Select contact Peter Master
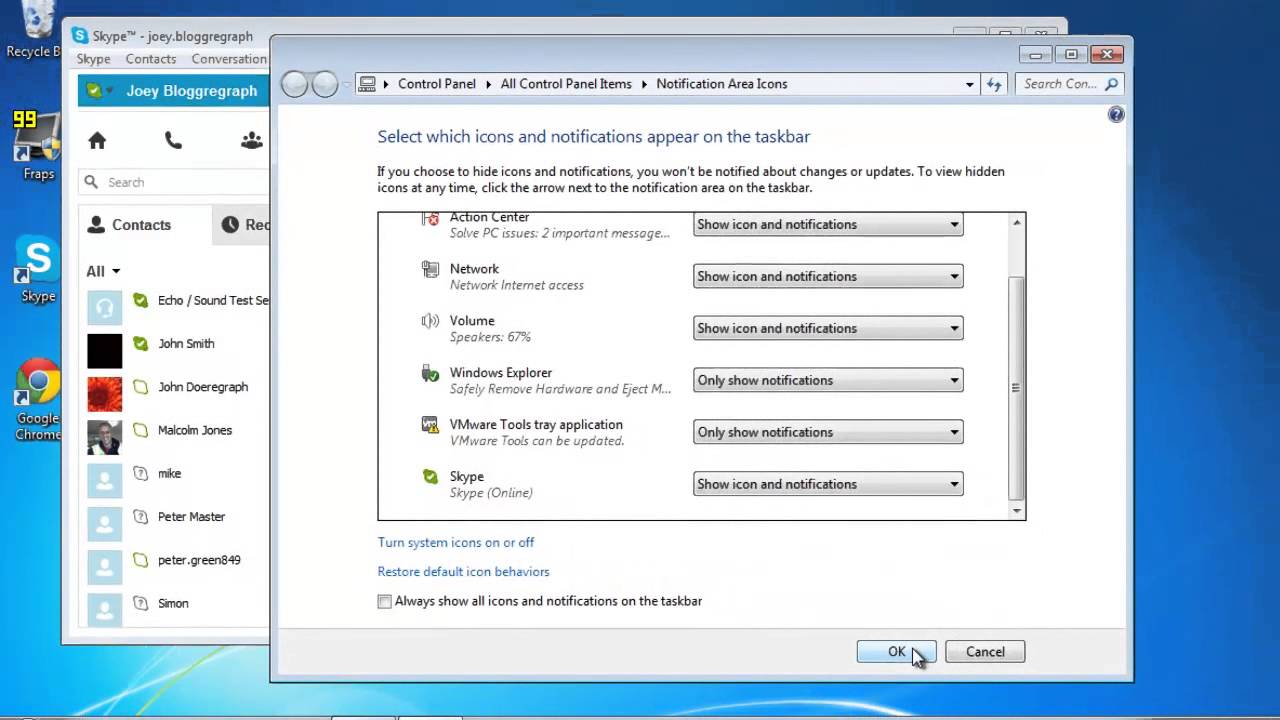1280x720 pixels. [174, 524]
